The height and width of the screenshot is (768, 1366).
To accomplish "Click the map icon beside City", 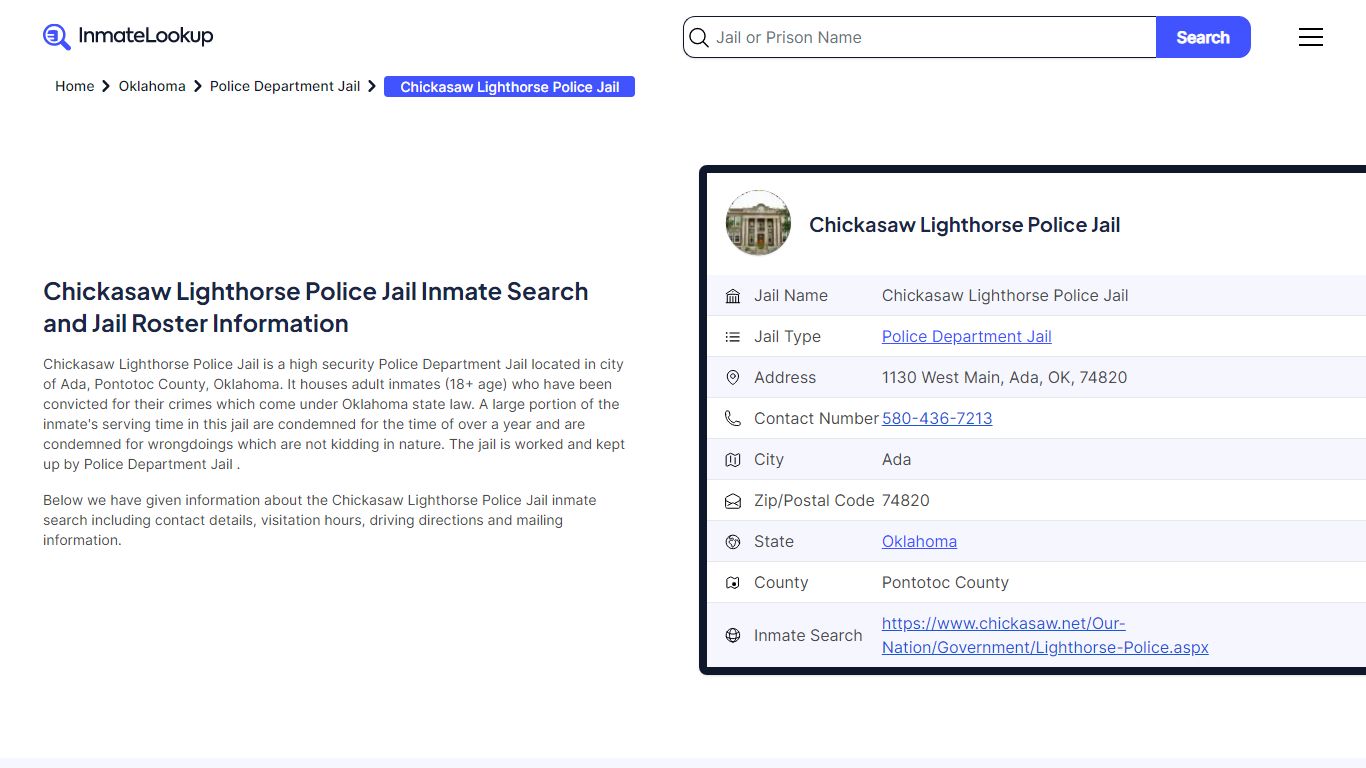I will pyautogui.click(x=733, y=460).
